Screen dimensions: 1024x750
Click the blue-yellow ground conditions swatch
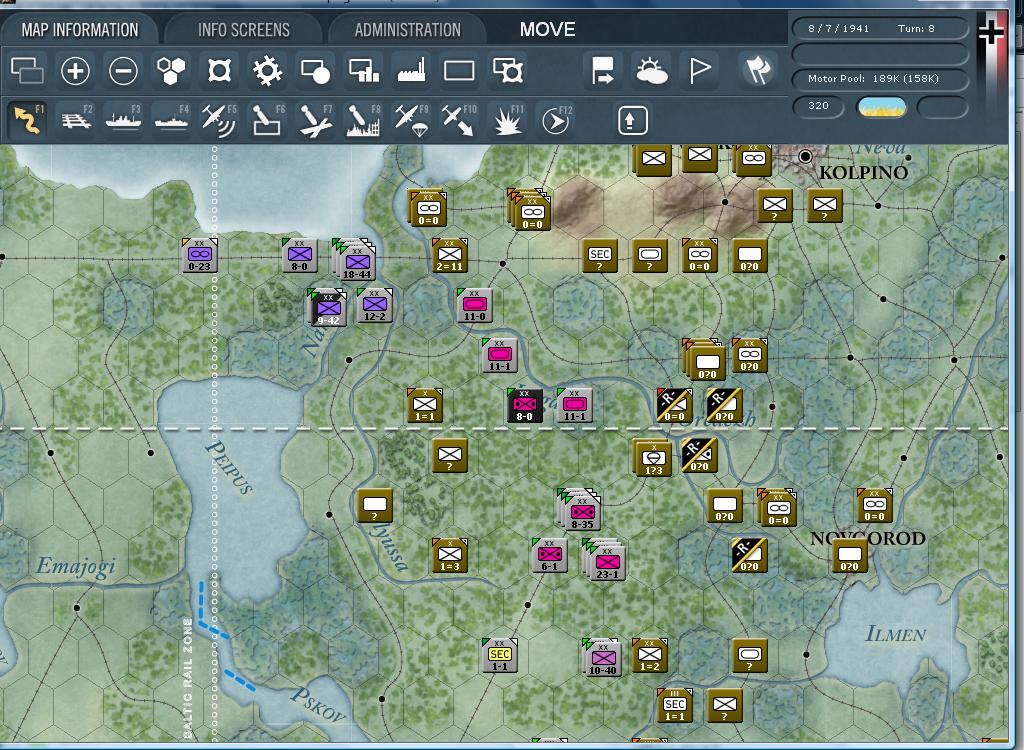(881, 107)
